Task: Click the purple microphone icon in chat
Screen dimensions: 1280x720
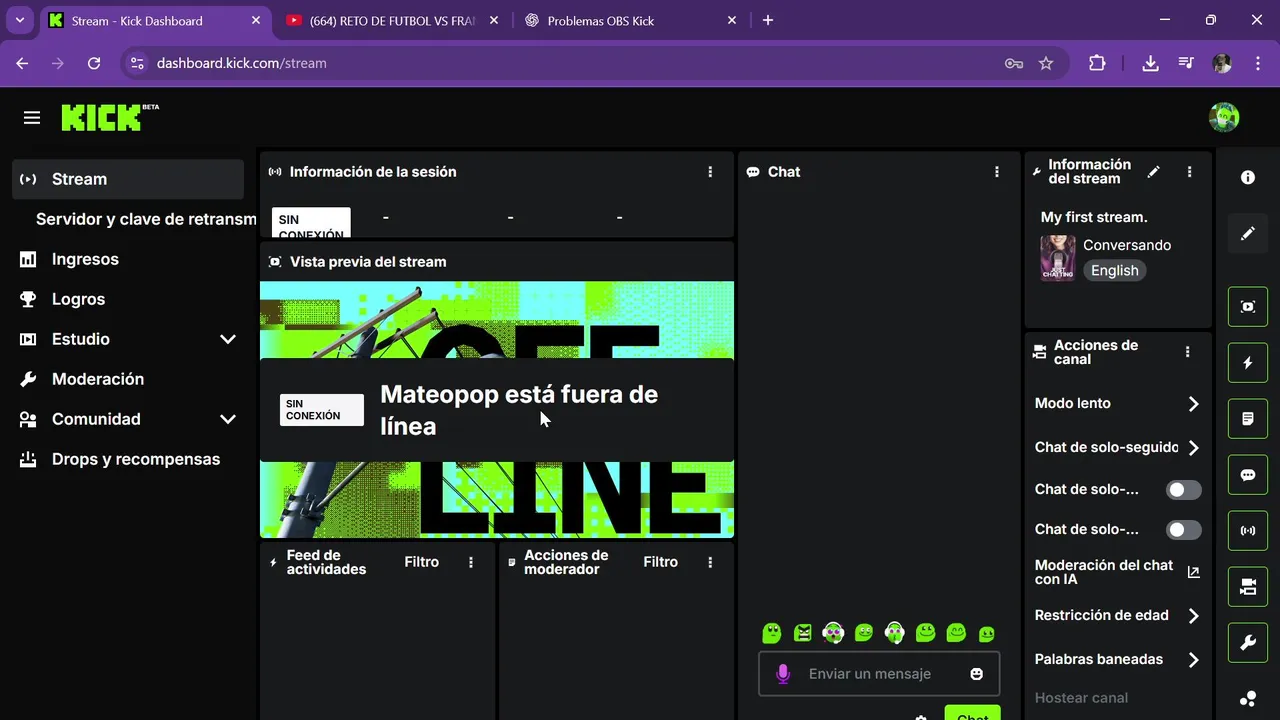Action: [x=783, y=674]
